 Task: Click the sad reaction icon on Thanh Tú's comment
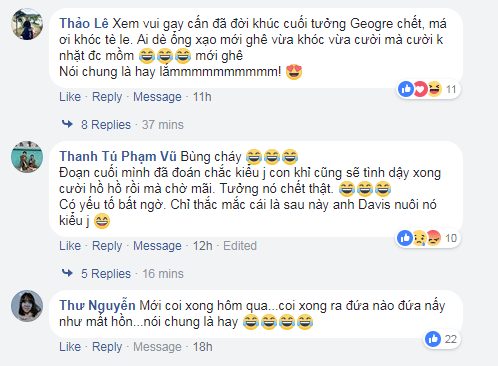[x=419, y=238]
